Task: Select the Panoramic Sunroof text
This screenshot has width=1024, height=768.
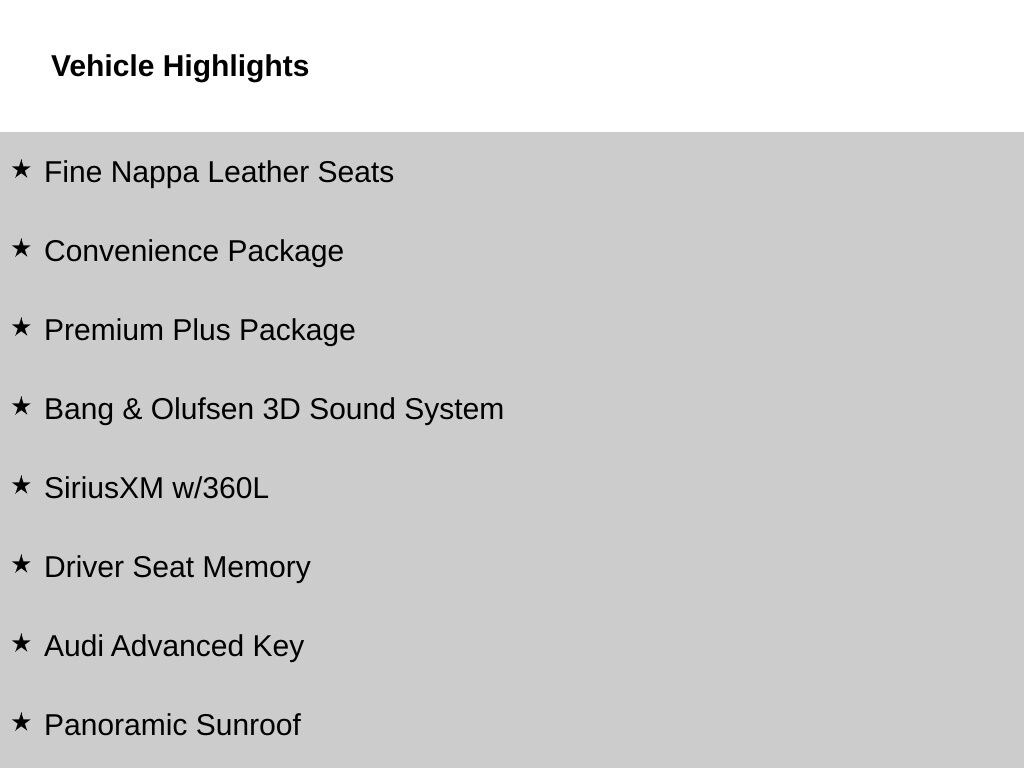Action: (172, 725)
